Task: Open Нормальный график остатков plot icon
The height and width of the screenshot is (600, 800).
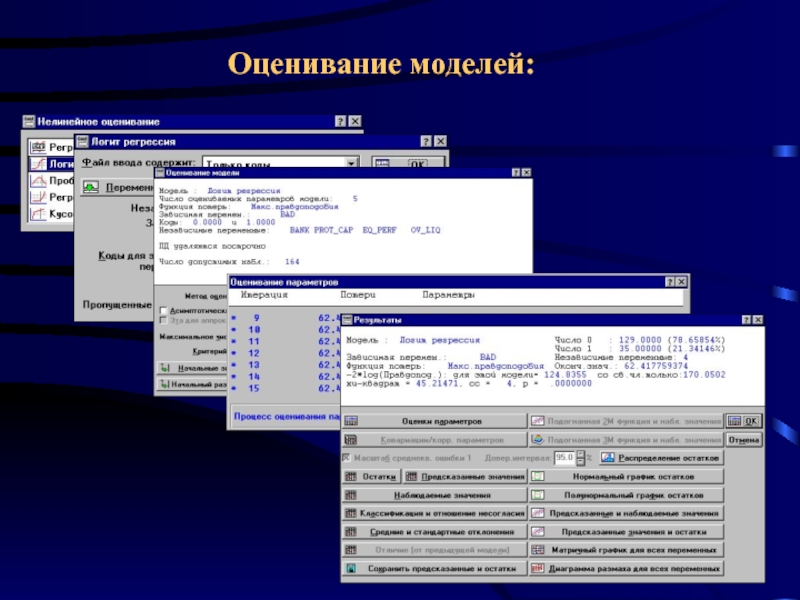Action: [538, 476]
